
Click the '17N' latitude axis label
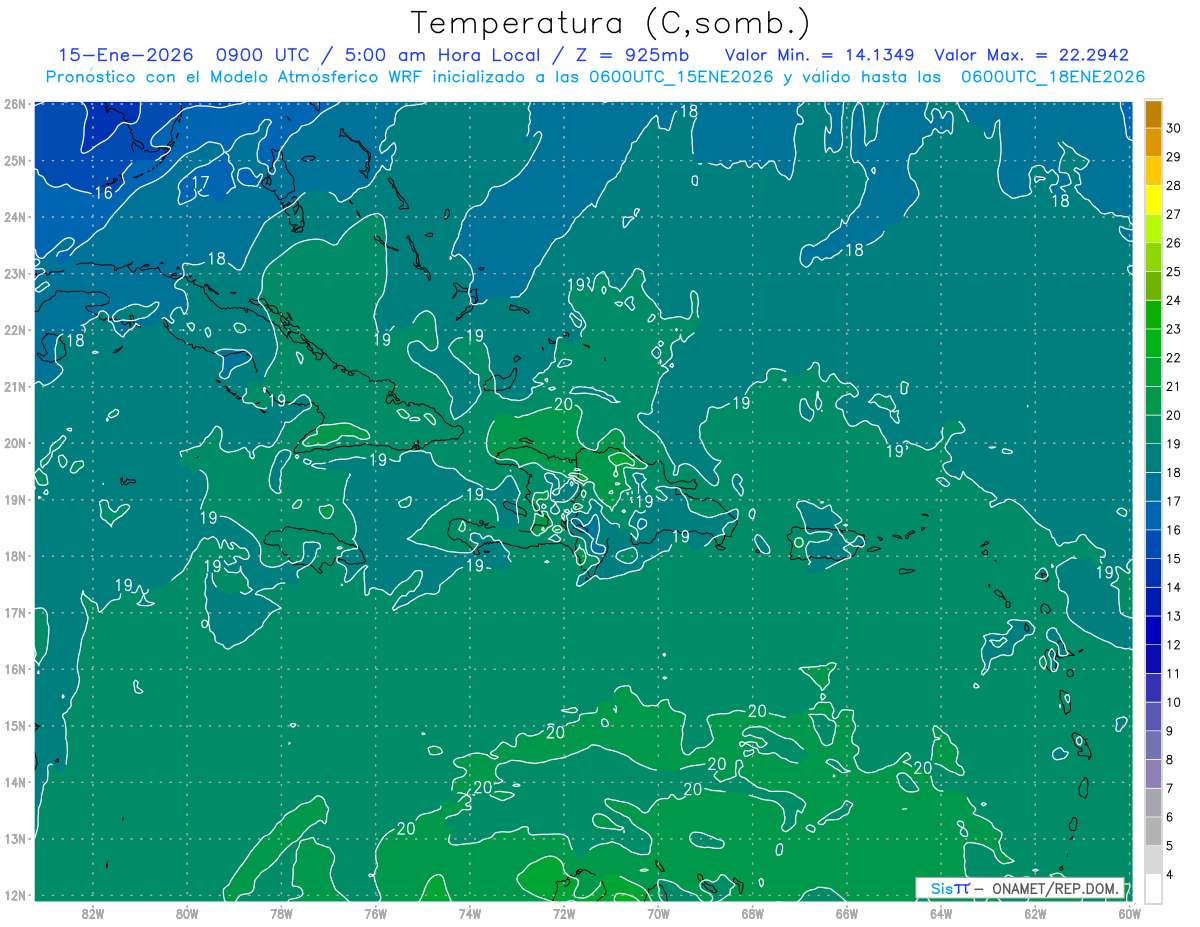coord(14,612)
